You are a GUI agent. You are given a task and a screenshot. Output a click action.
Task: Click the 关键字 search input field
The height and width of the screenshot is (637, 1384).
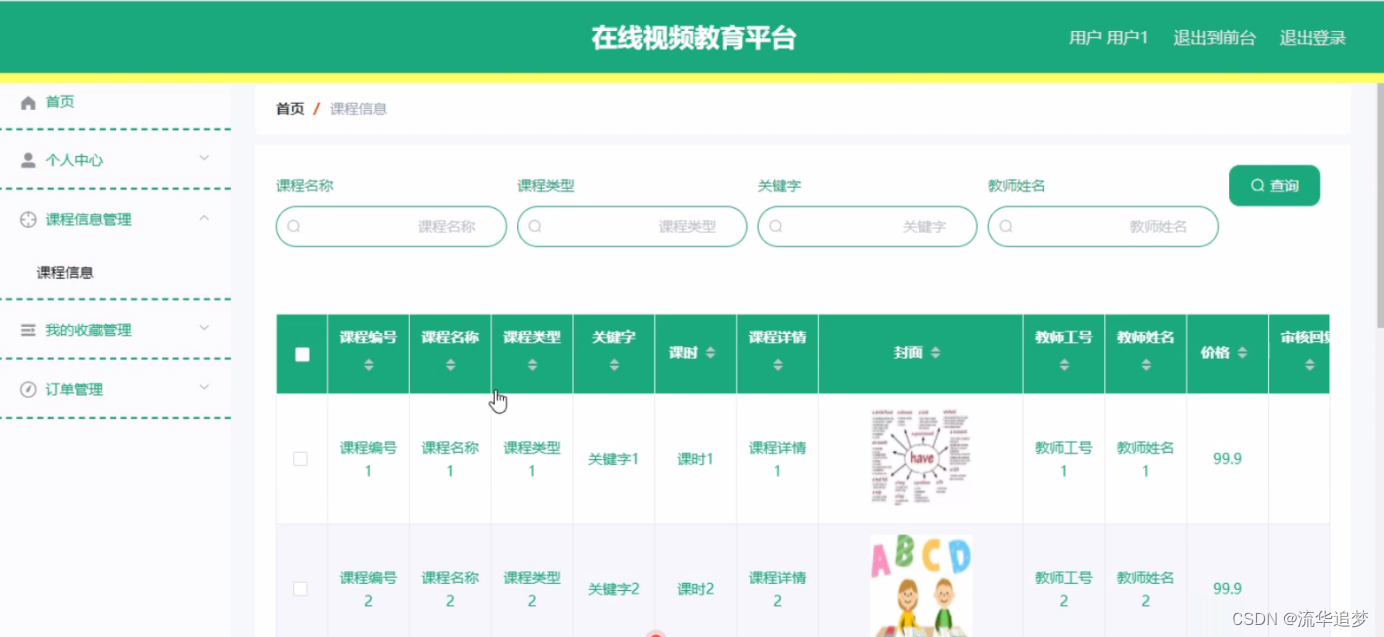click(x=867, y=226)
